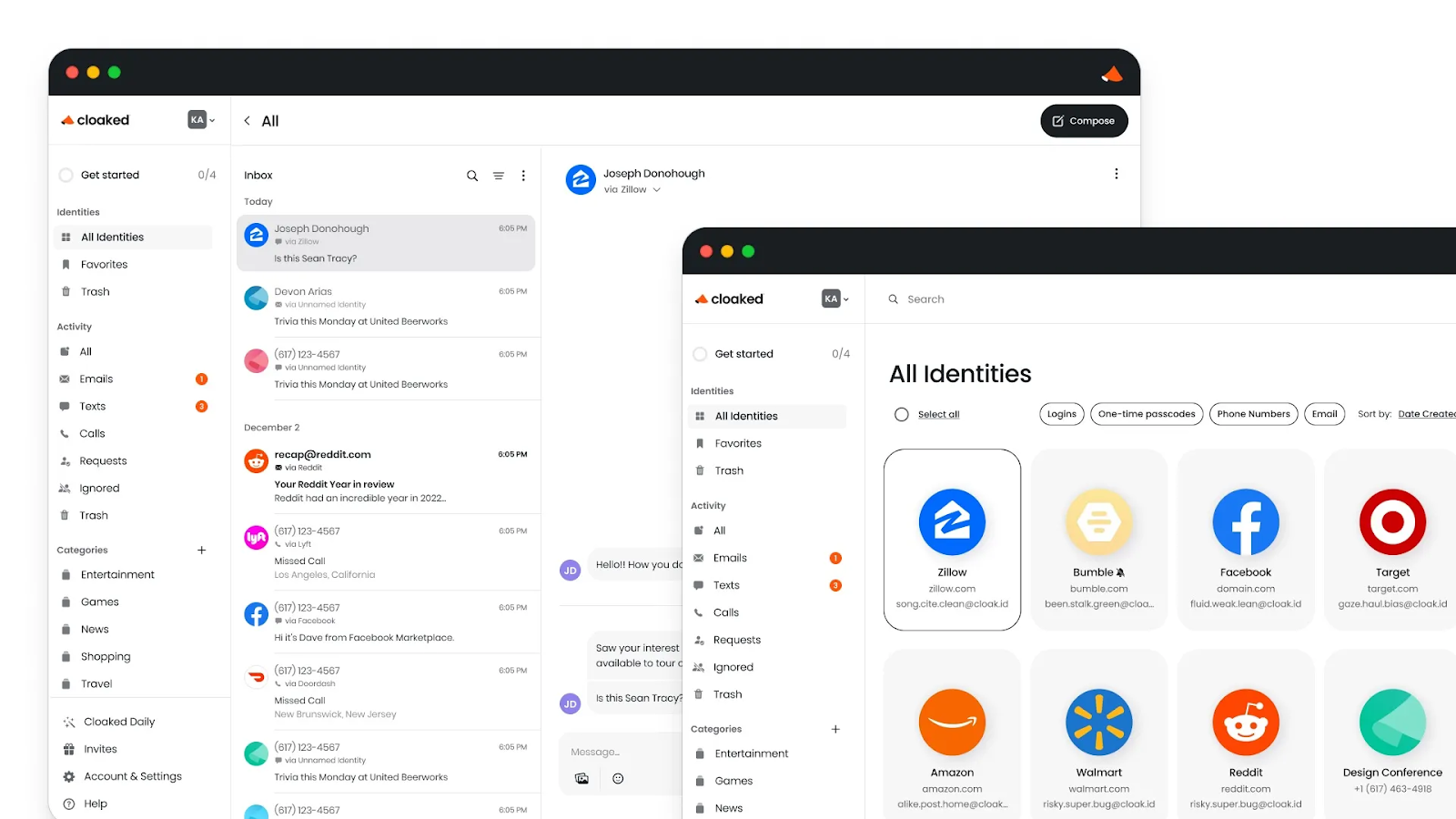Click the search magnifier in front window

pyautogui.click(x=894, y=298)
